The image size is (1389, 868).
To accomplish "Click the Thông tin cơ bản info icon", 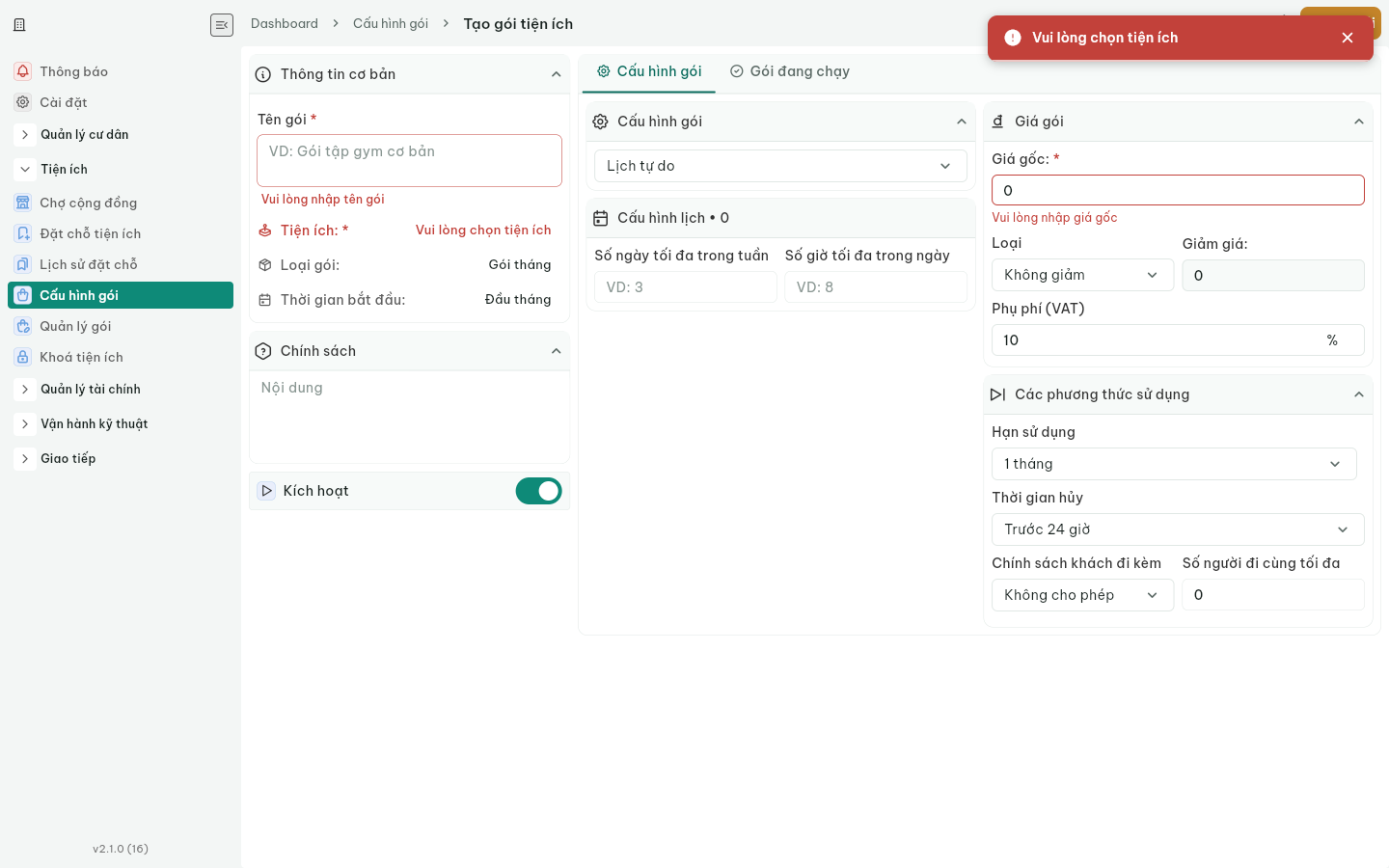I will pos(263,74).
